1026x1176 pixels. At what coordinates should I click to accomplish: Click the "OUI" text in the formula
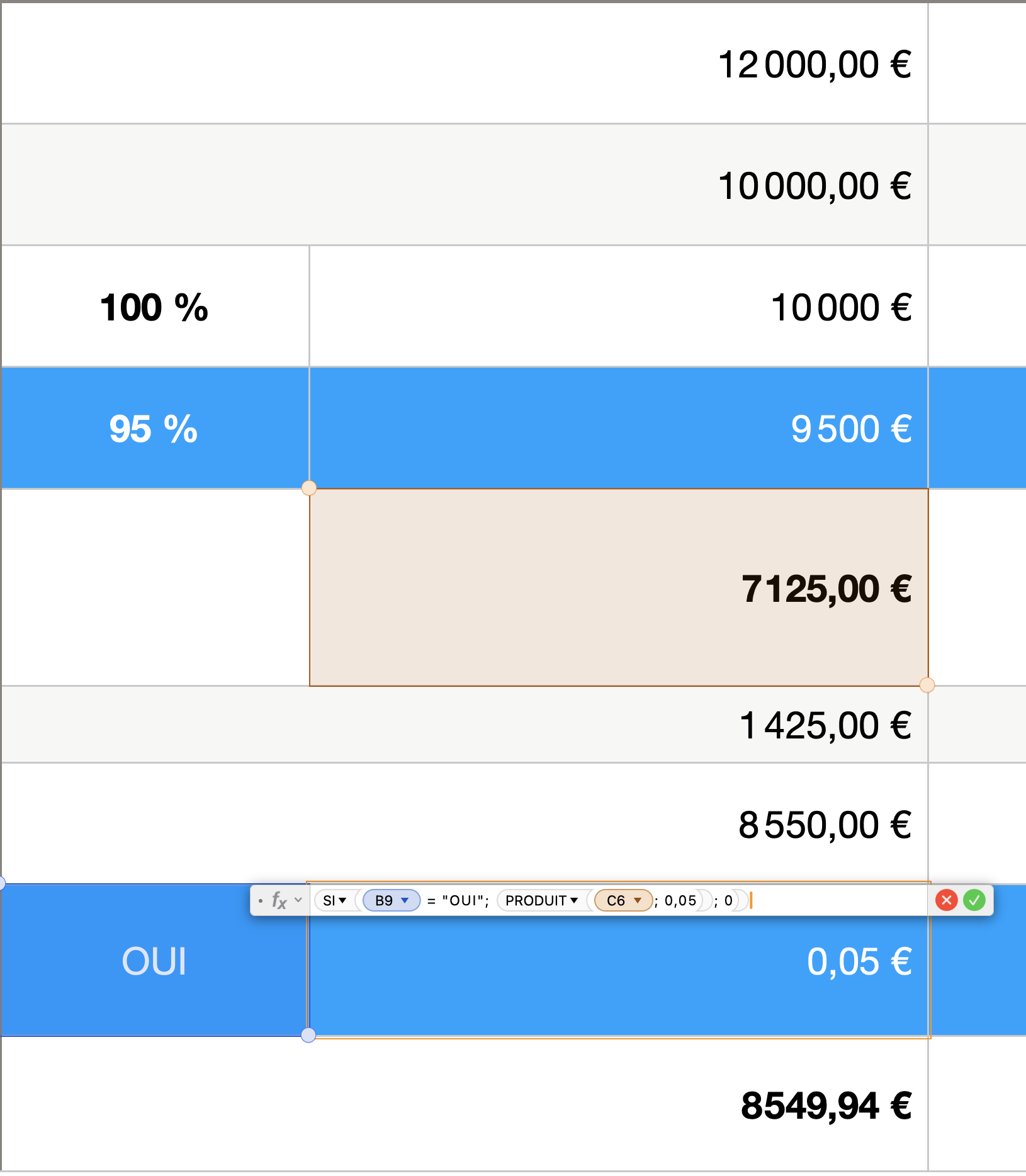pyautogui.click(x=465, y=900)
